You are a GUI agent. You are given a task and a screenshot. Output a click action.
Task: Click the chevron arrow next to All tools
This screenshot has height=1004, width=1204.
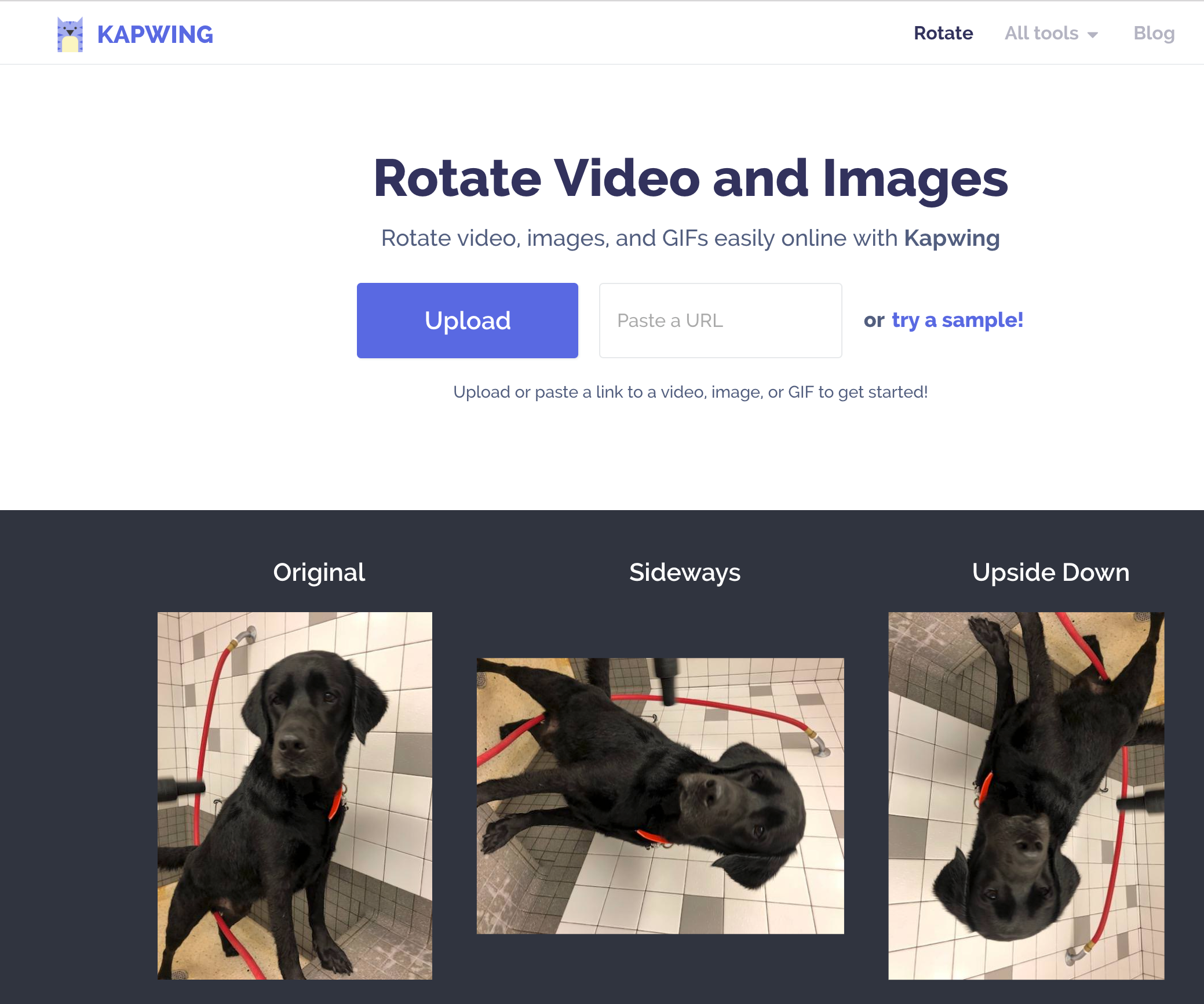point(1093,35)
